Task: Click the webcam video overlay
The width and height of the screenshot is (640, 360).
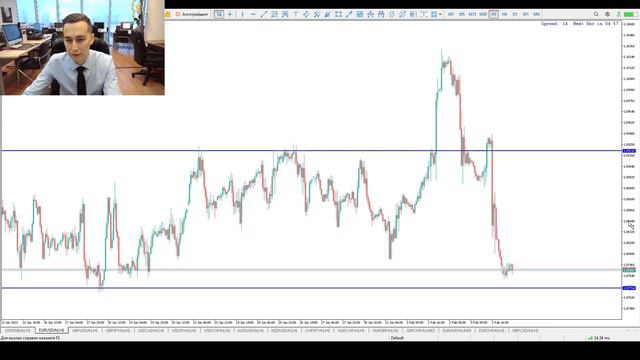Action: (82, 47)
